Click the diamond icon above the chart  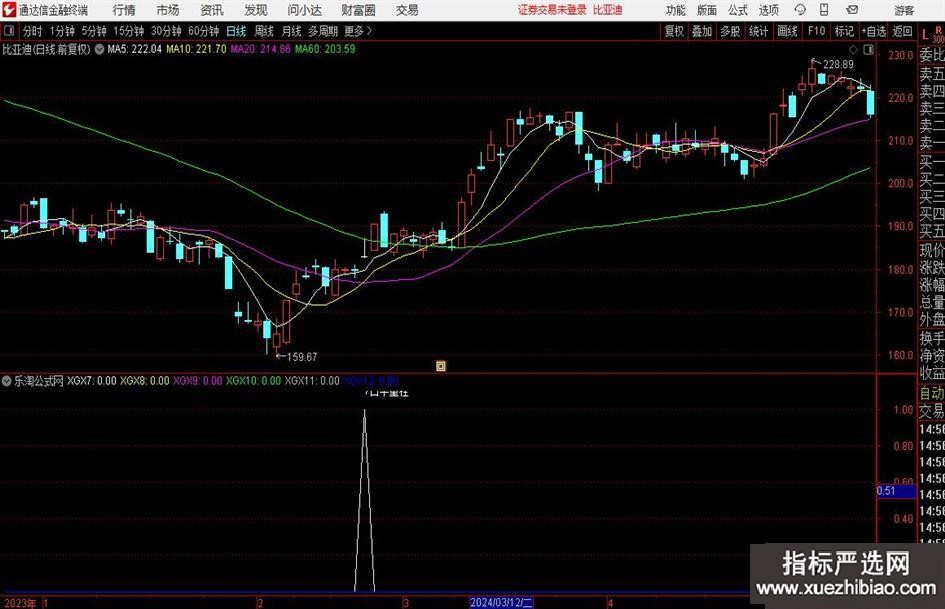[x=853, y=49]
